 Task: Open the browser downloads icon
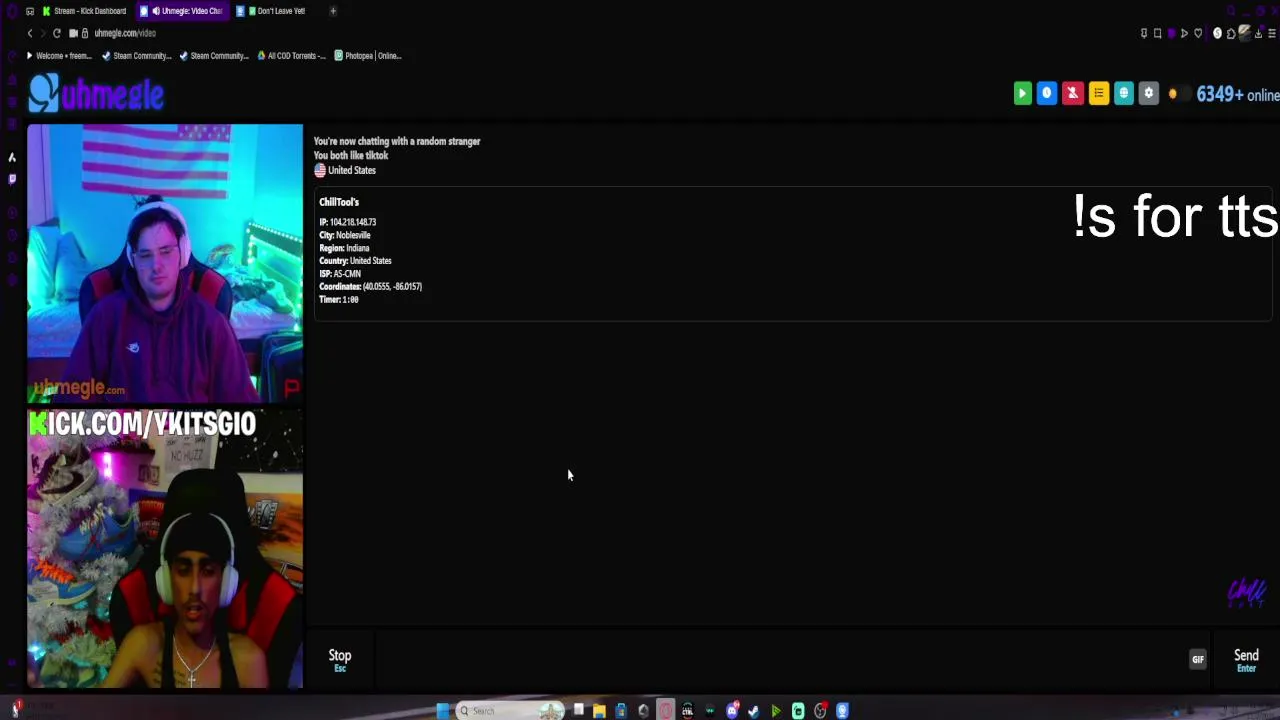point(1258,33)
